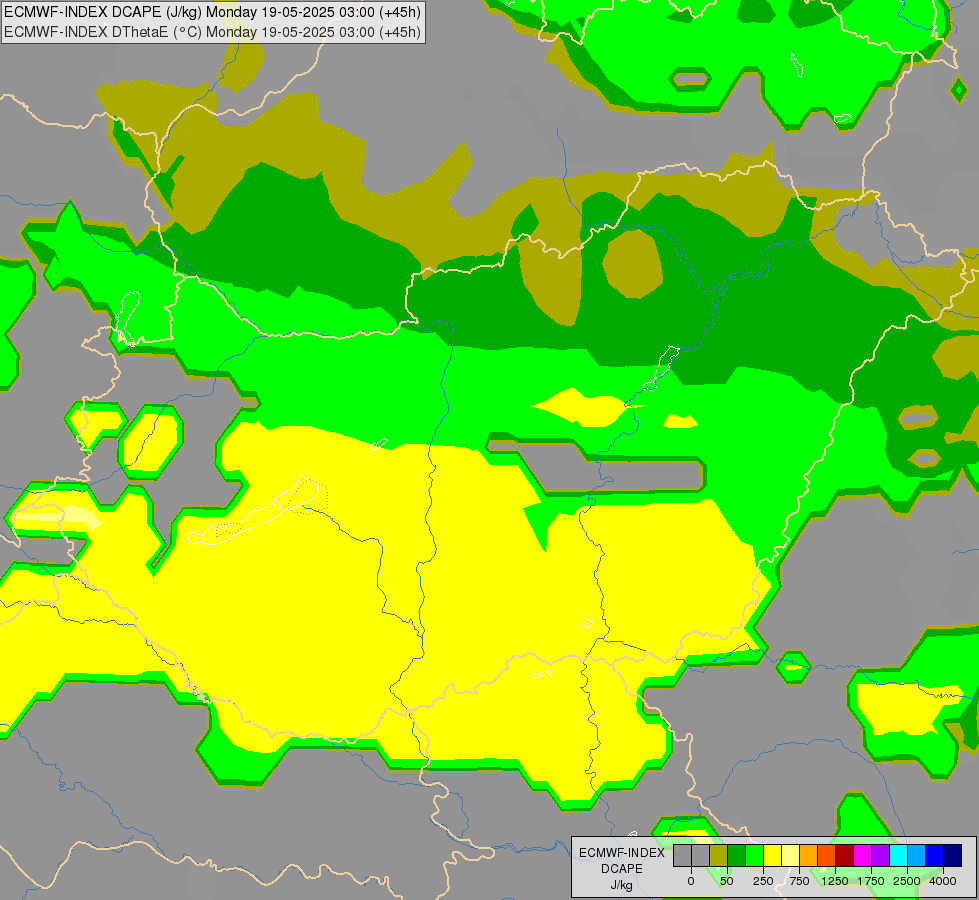This screenshot has width=979, height=900.
Task: Click the orange legend swatch
Action: [x=809, y=855]
